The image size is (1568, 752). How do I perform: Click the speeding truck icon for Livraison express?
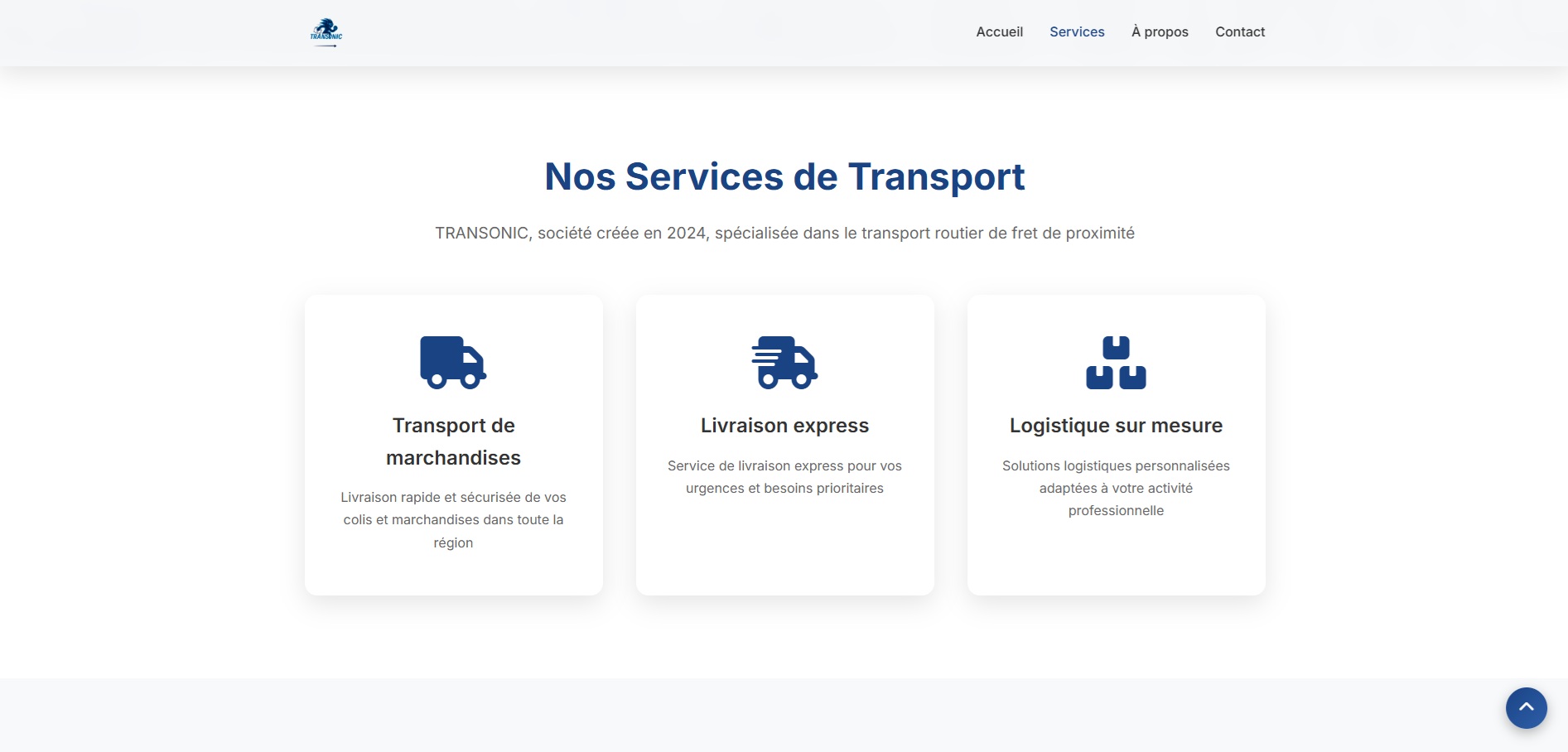click(x=784, y=362)
